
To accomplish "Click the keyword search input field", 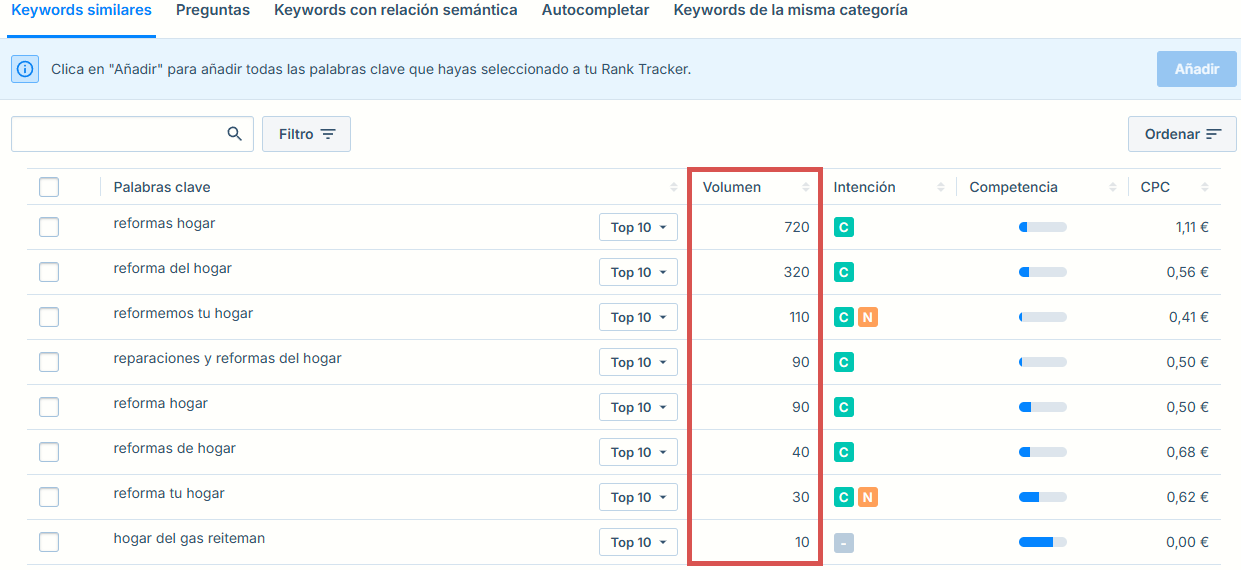I will [117, 134].
